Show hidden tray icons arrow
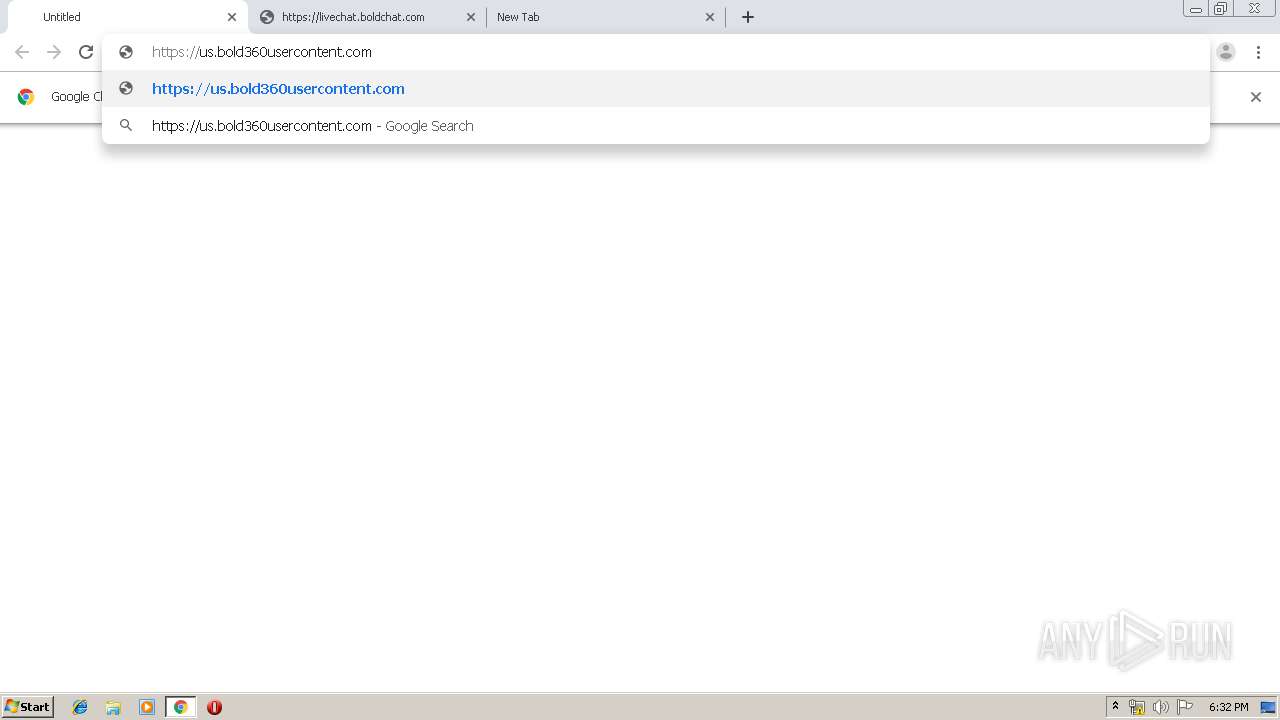Viewport: 1280px width, 720px height. click(1115, 707)
